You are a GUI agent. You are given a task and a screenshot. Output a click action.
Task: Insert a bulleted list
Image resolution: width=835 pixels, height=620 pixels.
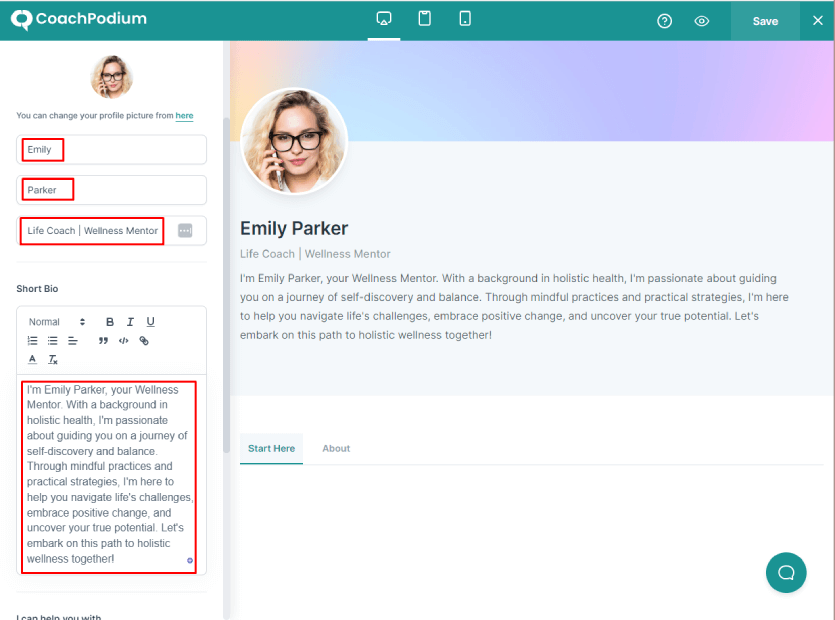[x=52, y=341]
